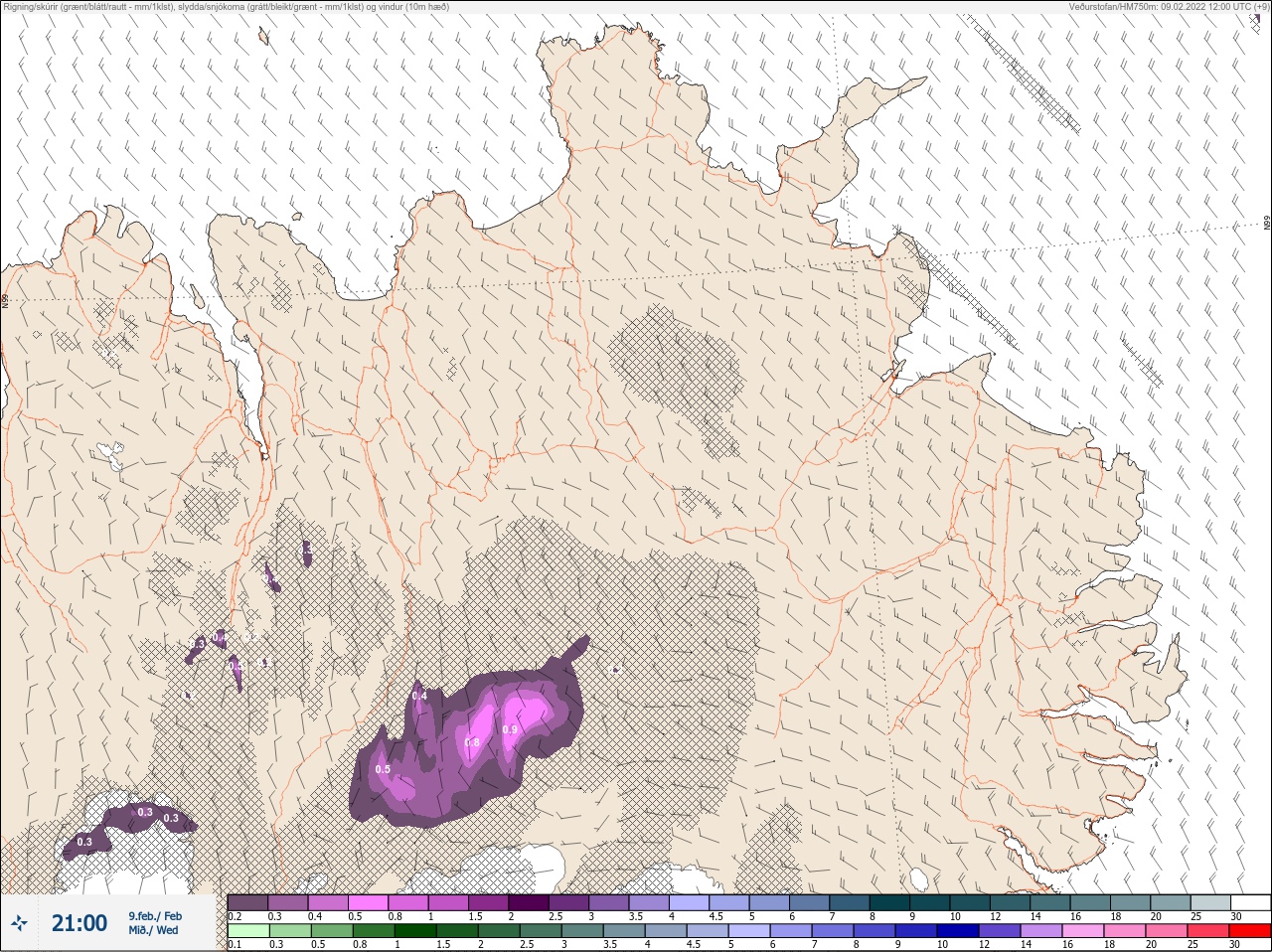Click the Veðurstofan logo icon beside the time
Viewport: 1272px width, 952px height.
19,923
